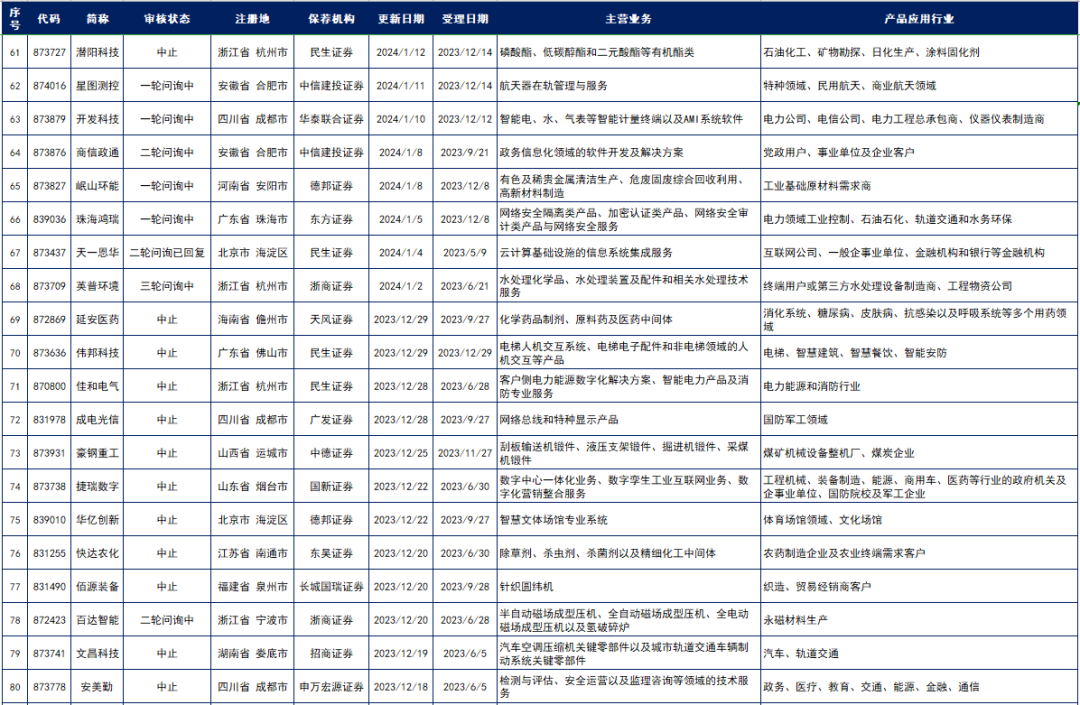Click business cell 针织圆纬机
The image size is (1080, 705).
(526, 587)
